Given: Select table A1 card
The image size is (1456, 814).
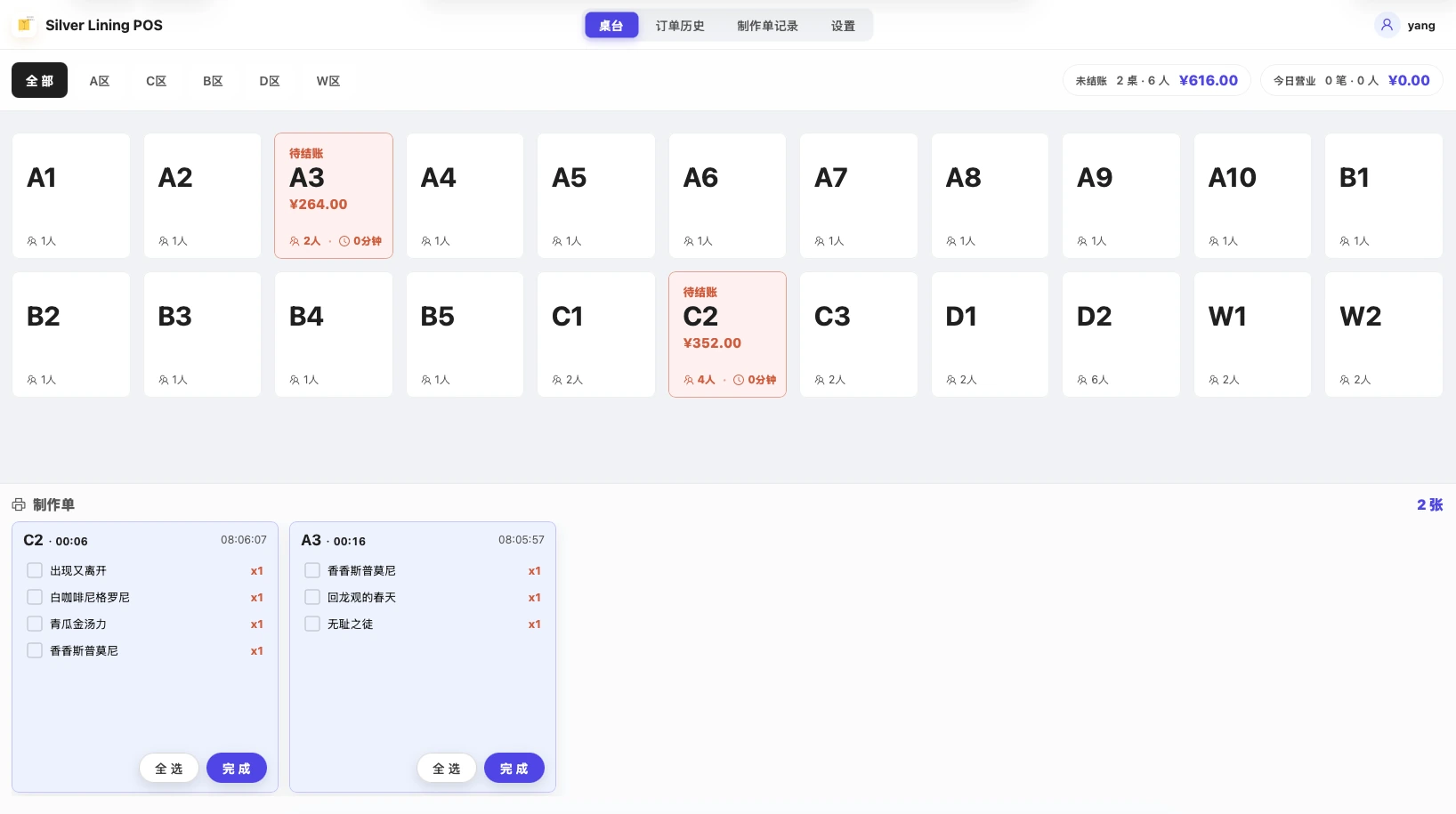Looking at the screenshot, I should point(71,196).
